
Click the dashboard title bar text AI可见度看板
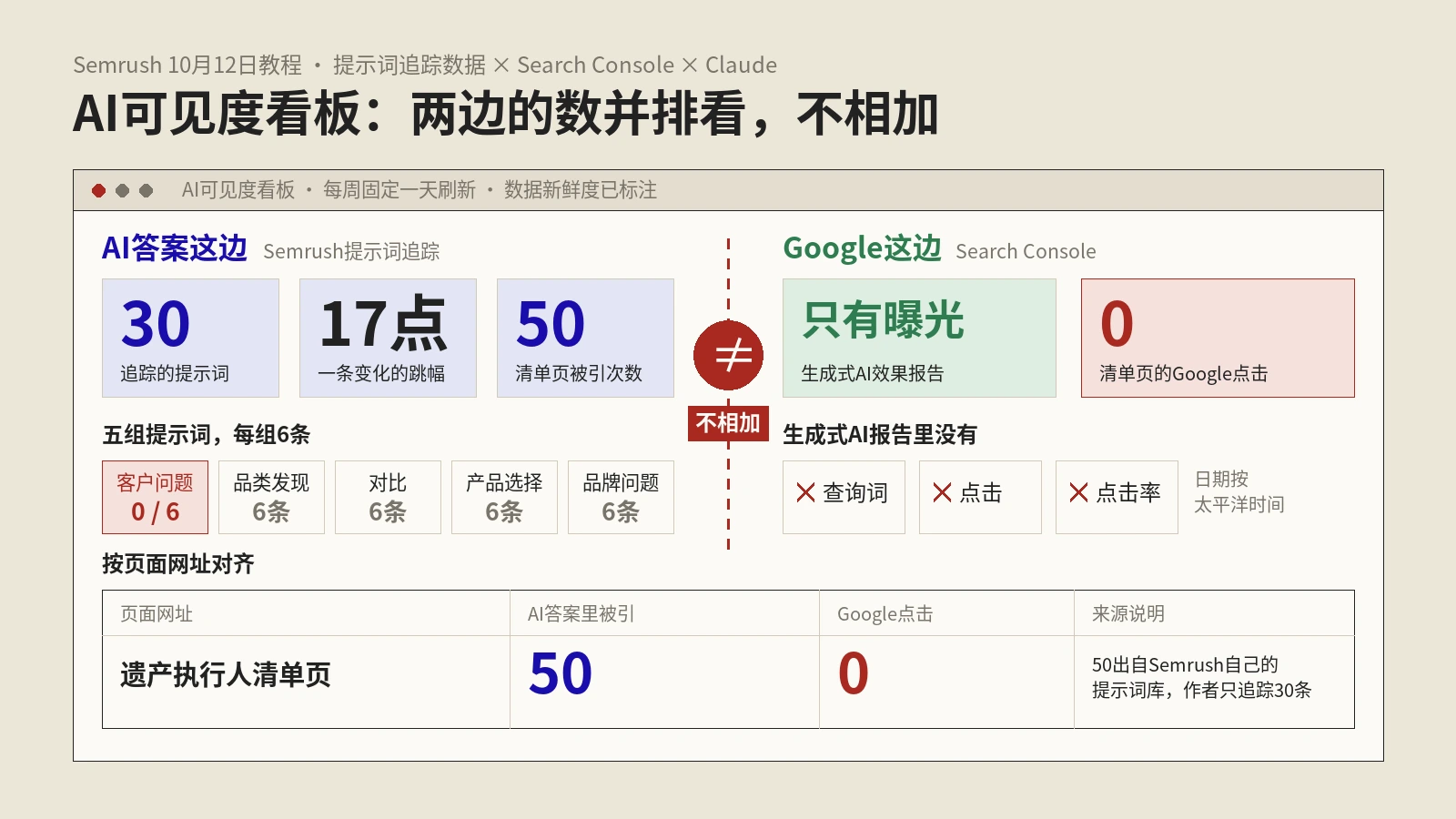[x=238, y=190]
